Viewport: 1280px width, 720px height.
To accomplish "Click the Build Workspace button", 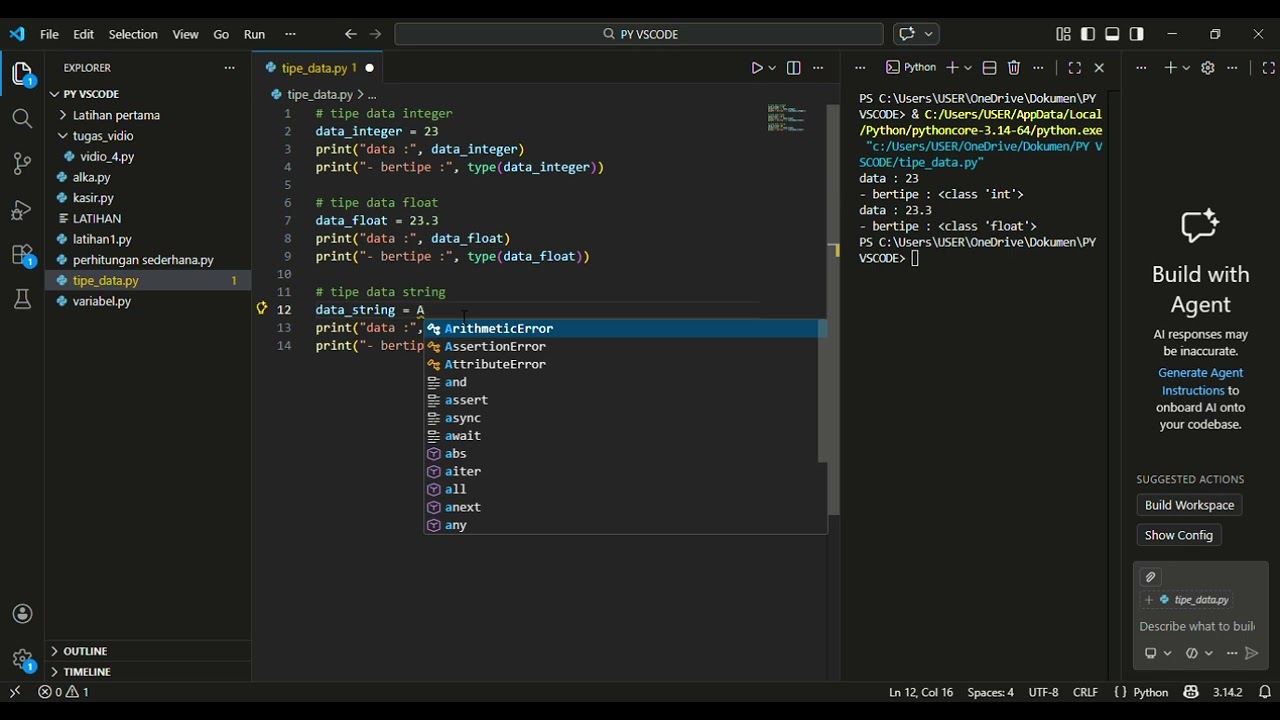I will coord(1189,505).
